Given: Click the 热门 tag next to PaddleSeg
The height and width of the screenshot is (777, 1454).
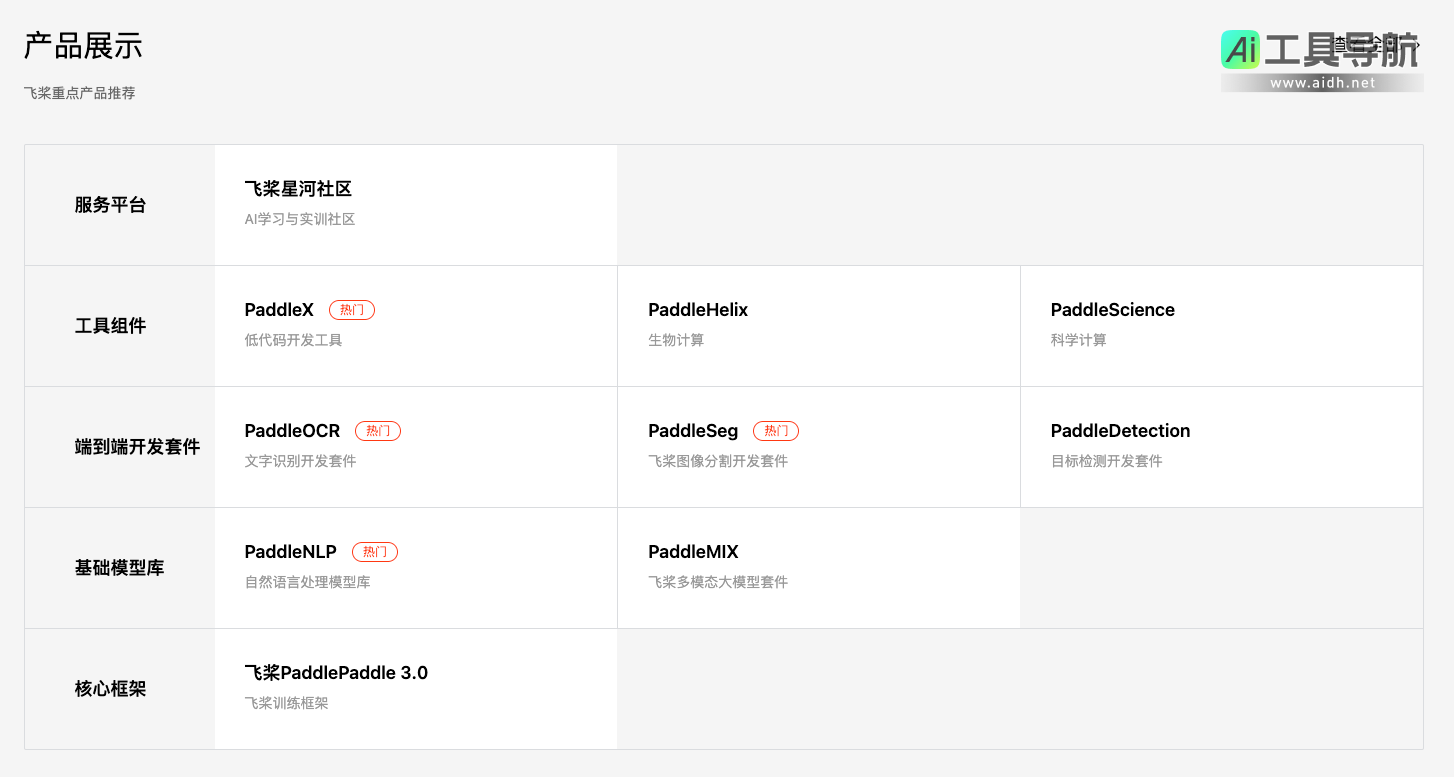Looking at the screenshot, I should coord(776,431).
